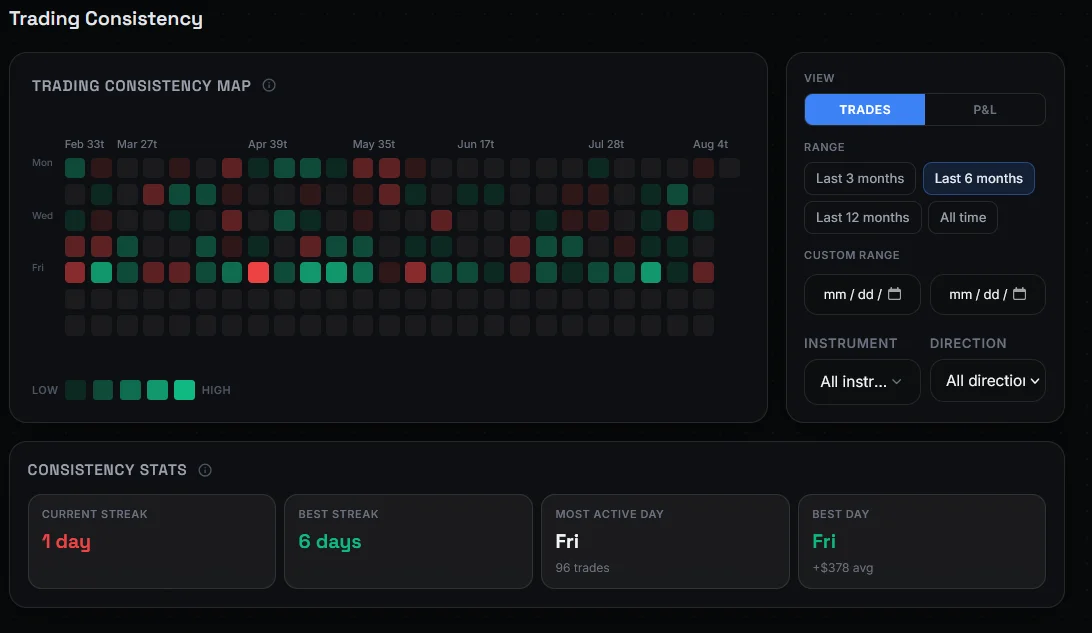This screenshot has height=633, width=1092.
Task: Click the Current Streak 1 day card
Action: pos(152,542)
